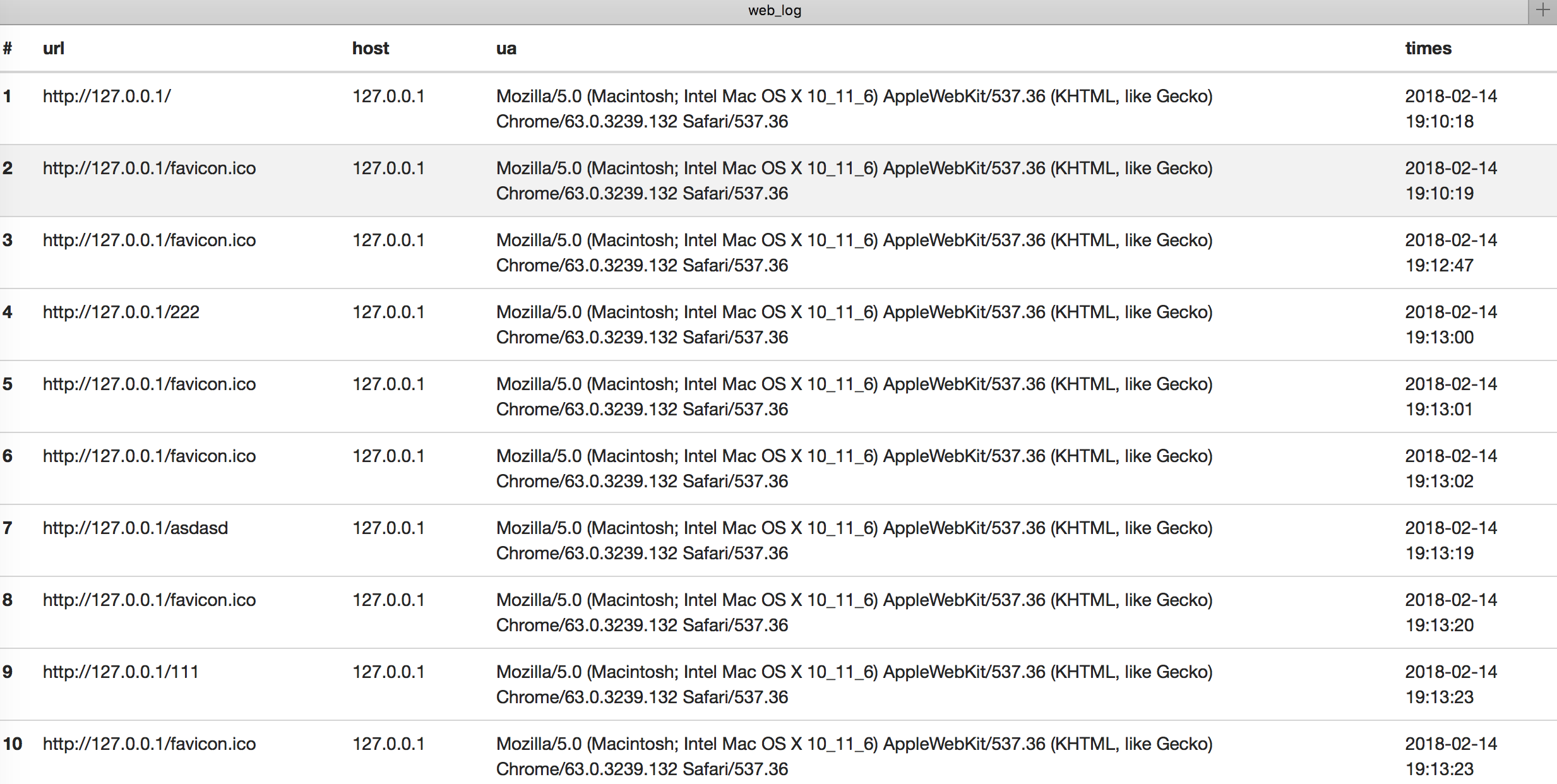Screen dimensions: 1557x784
Task: Select times cell 2018-02-14 19:13:20
Action: tap(1450, 612)
